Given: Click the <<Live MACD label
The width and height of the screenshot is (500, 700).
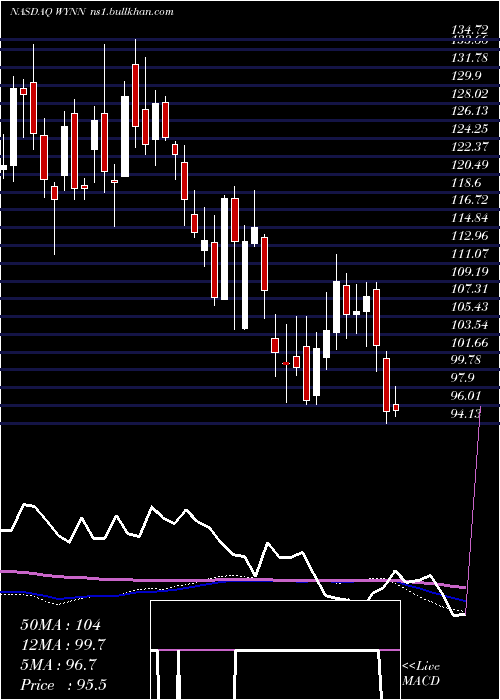Looking at the screenshot, I should pos(421,673).
